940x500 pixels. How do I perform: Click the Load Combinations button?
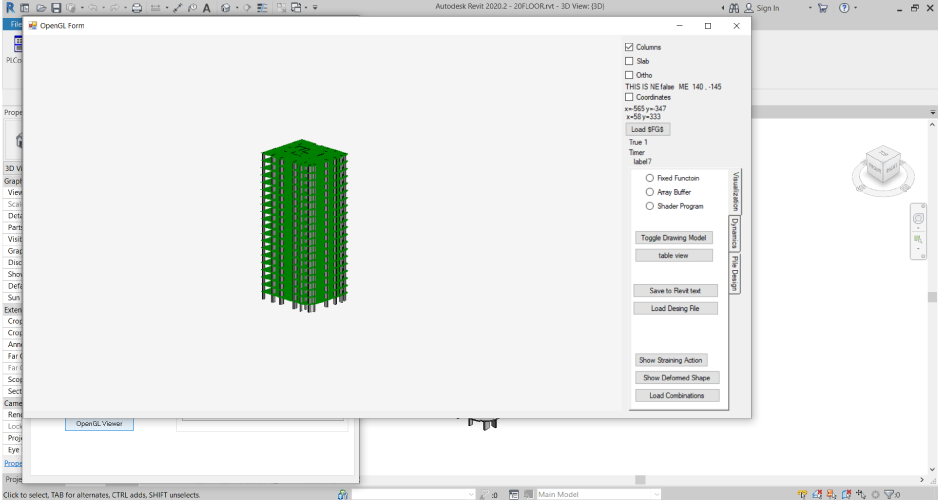677,395
